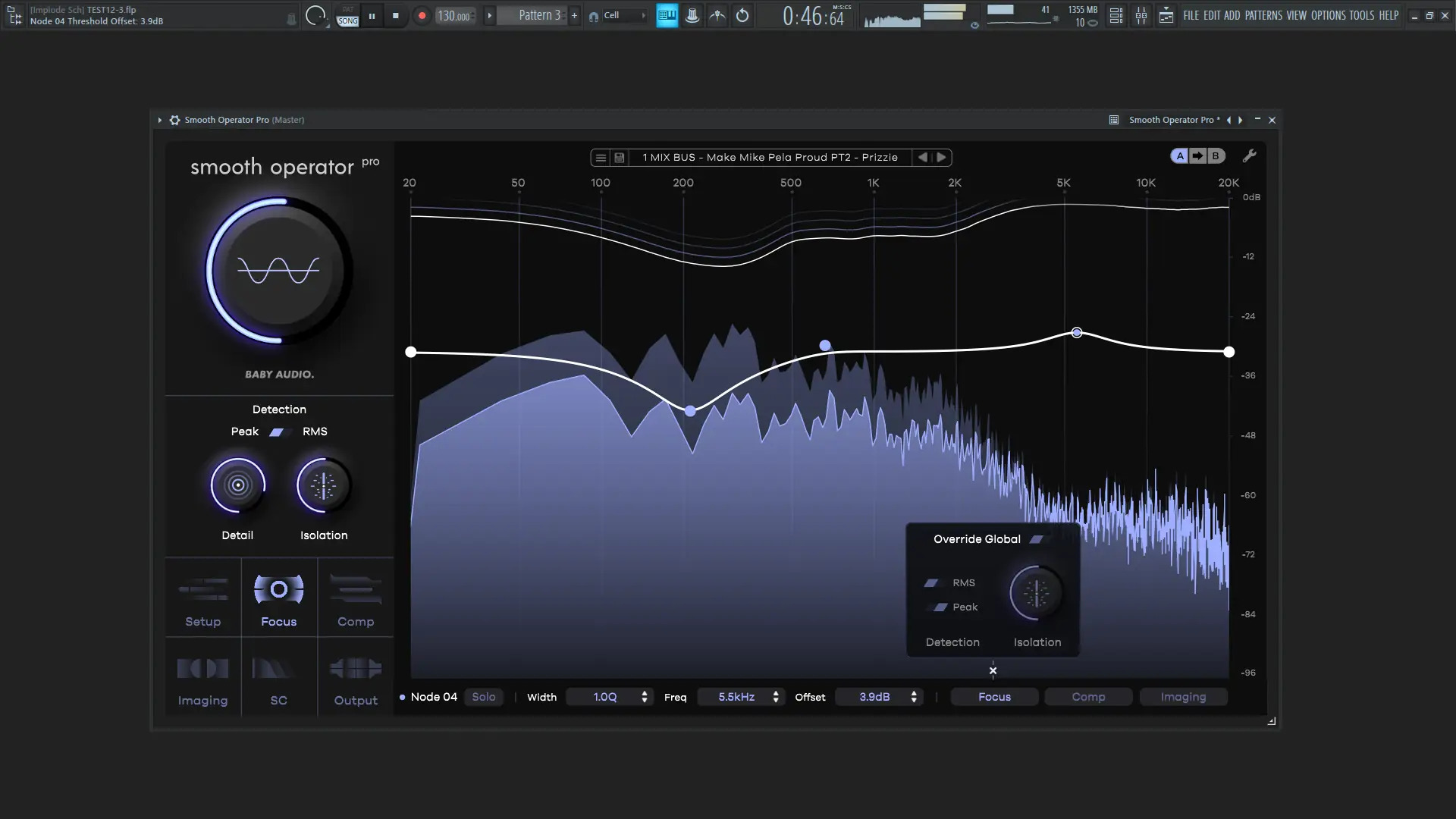
Task: Open the Comp section icon
Action: tap(356, 590)
